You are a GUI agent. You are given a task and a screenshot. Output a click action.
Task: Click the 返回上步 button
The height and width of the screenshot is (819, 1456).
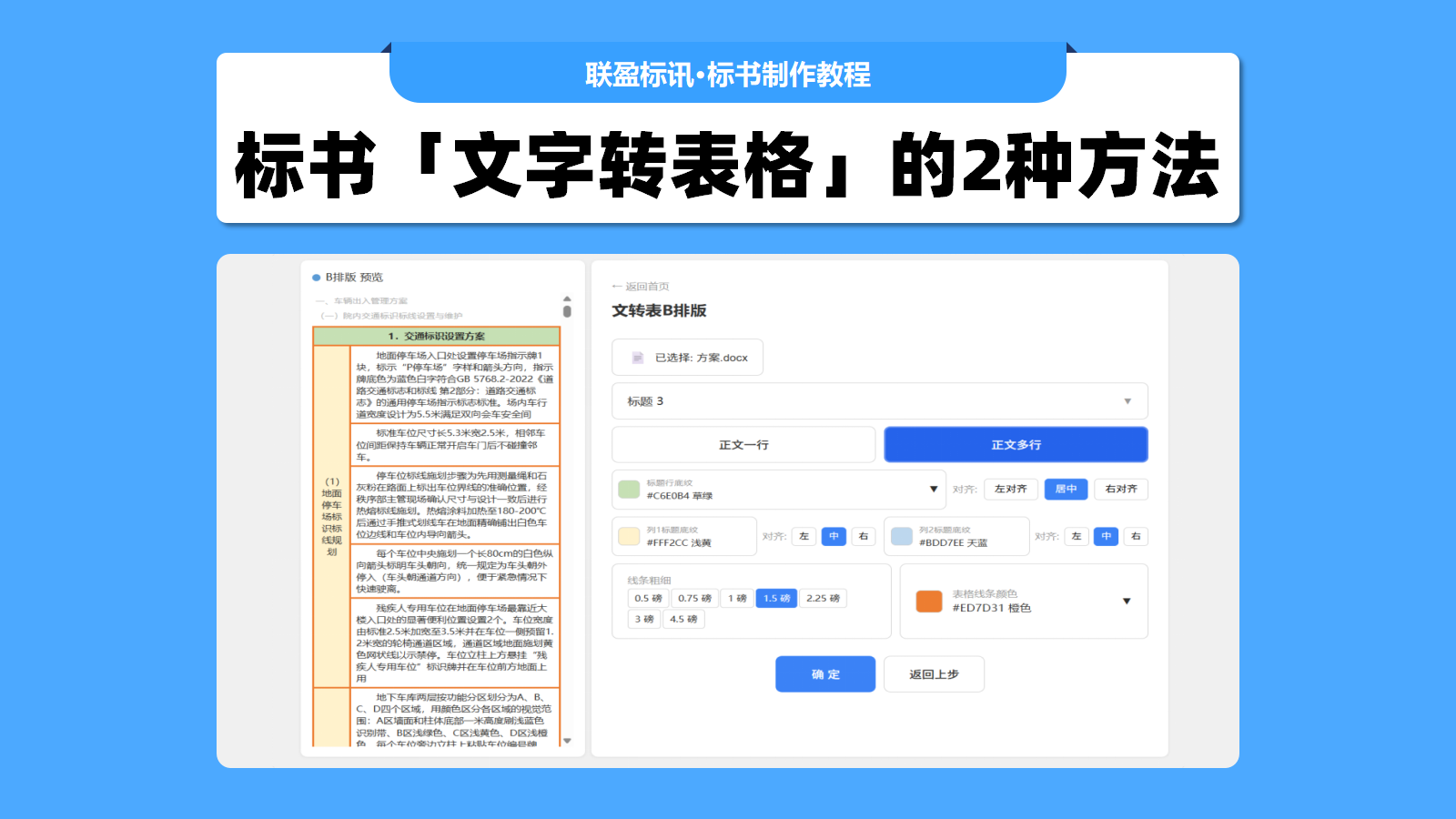[934, 674]
